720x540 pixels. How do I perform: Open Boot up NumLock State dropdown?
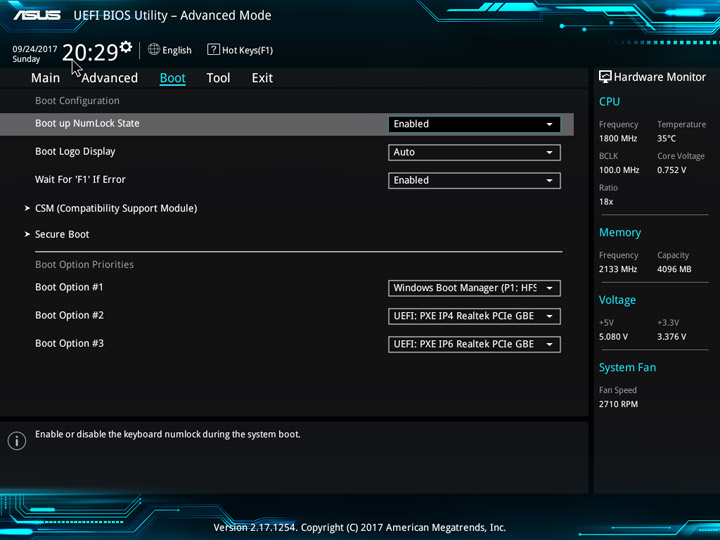(474, 124)
